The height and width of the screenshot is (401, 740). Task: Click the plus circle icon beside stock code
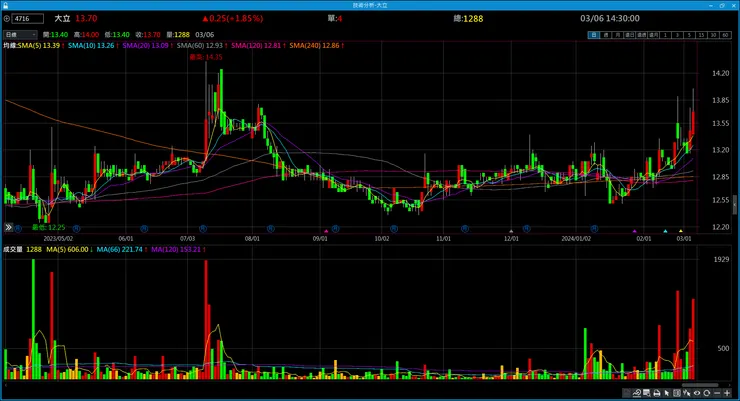(x=7, y=18)
